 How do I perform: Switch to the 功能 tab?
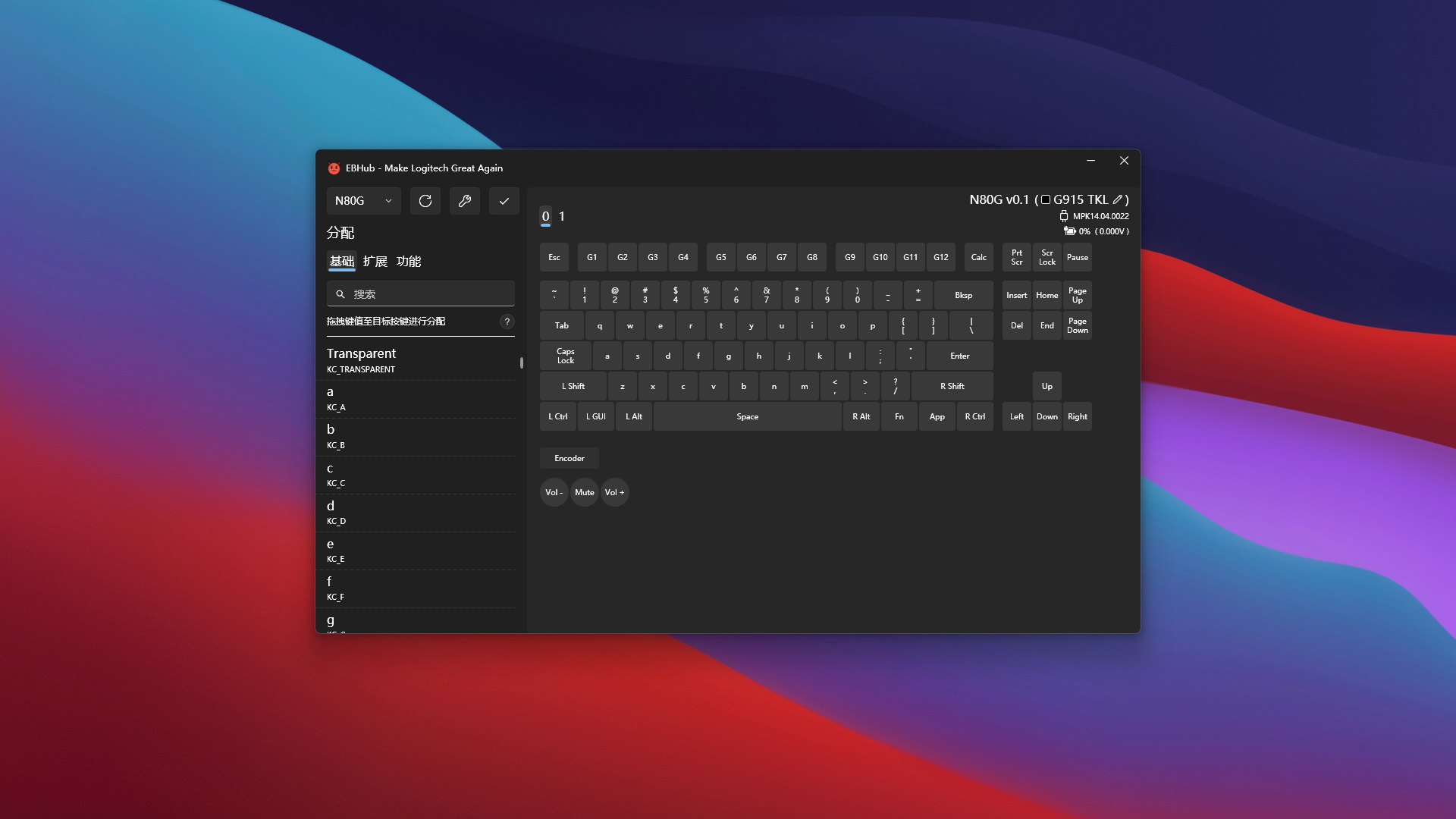click(409, 262)
